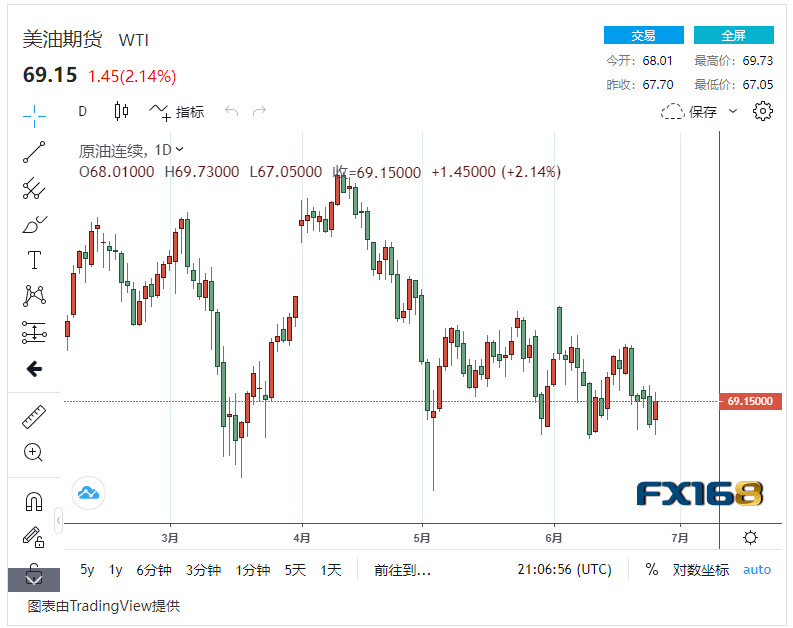Screen dimensions: 793x628
Task: Expand the save (保存) dropdown arrow
Action: pyautogui.click(x=733, y=111)
